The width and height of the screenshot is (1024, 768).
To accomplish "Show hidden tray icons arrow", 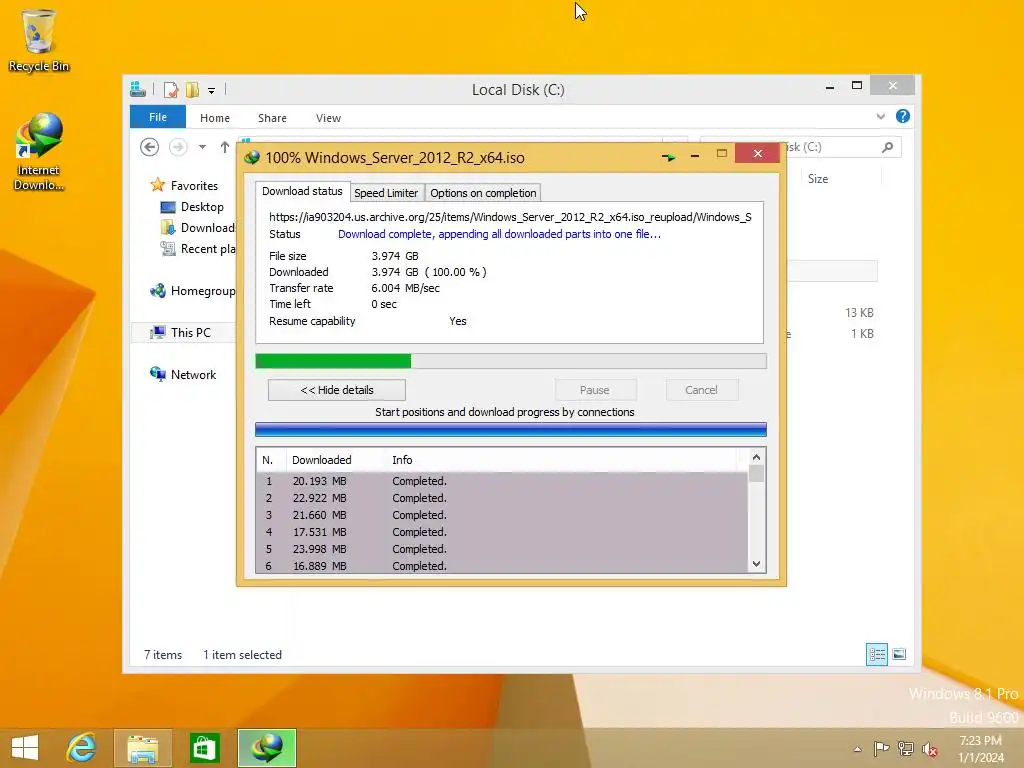I will [857, 749].
